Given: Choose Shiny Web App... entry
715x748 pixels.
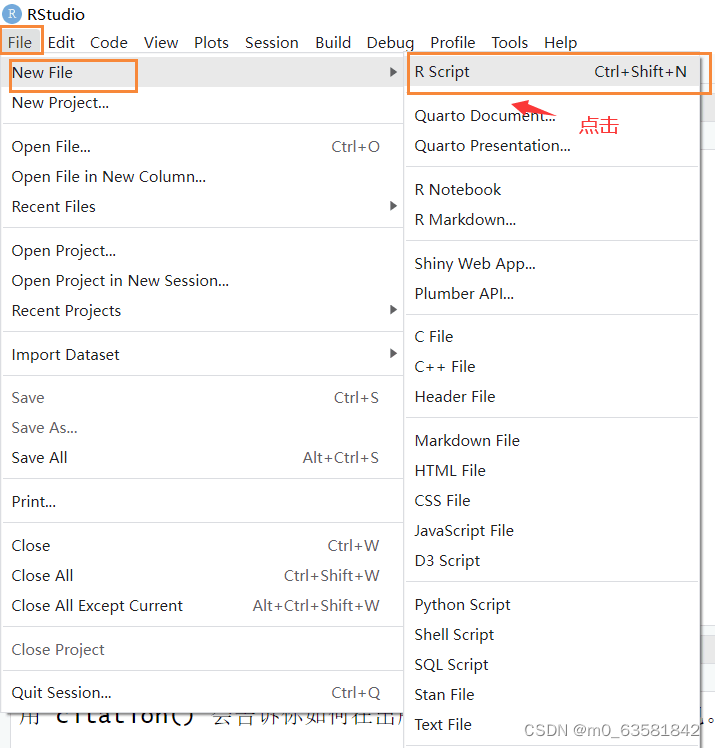Looking at the screenshot, I should click(x=552, y=264).
